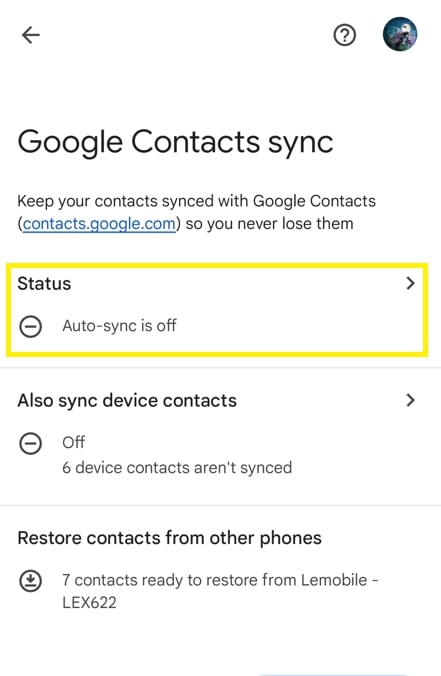Tap the 'Keep your contacts synced' description
441x676 pixels.
196,213
